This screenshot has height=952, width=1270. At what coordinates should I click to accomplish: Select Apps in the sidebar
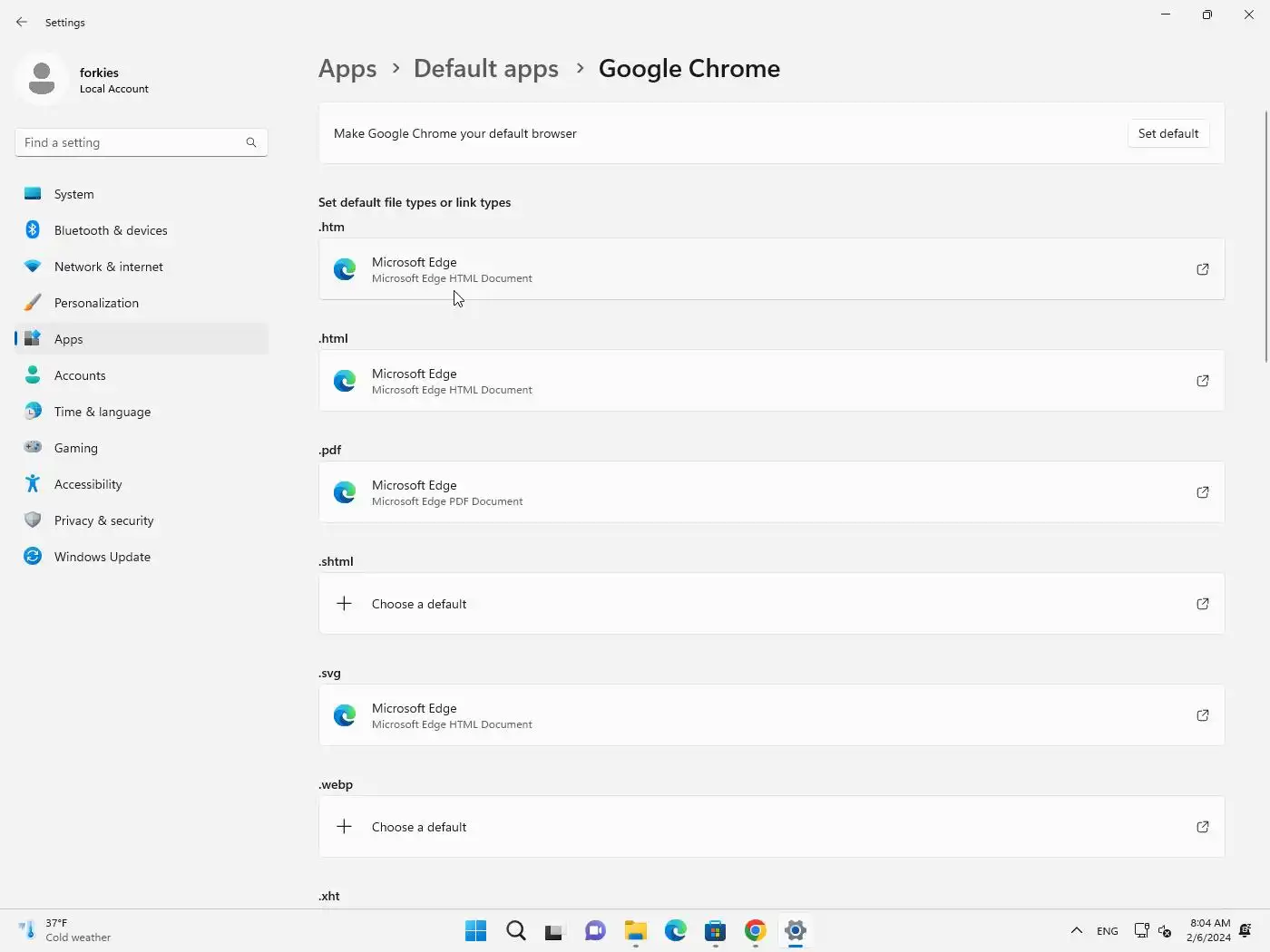[x=142, y=339]
